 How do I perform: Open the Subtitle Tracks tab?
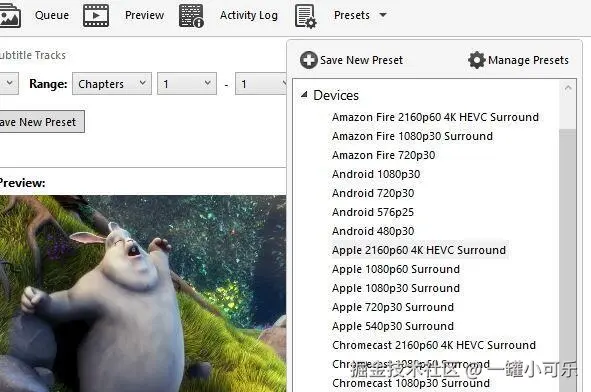click(33, 55)
